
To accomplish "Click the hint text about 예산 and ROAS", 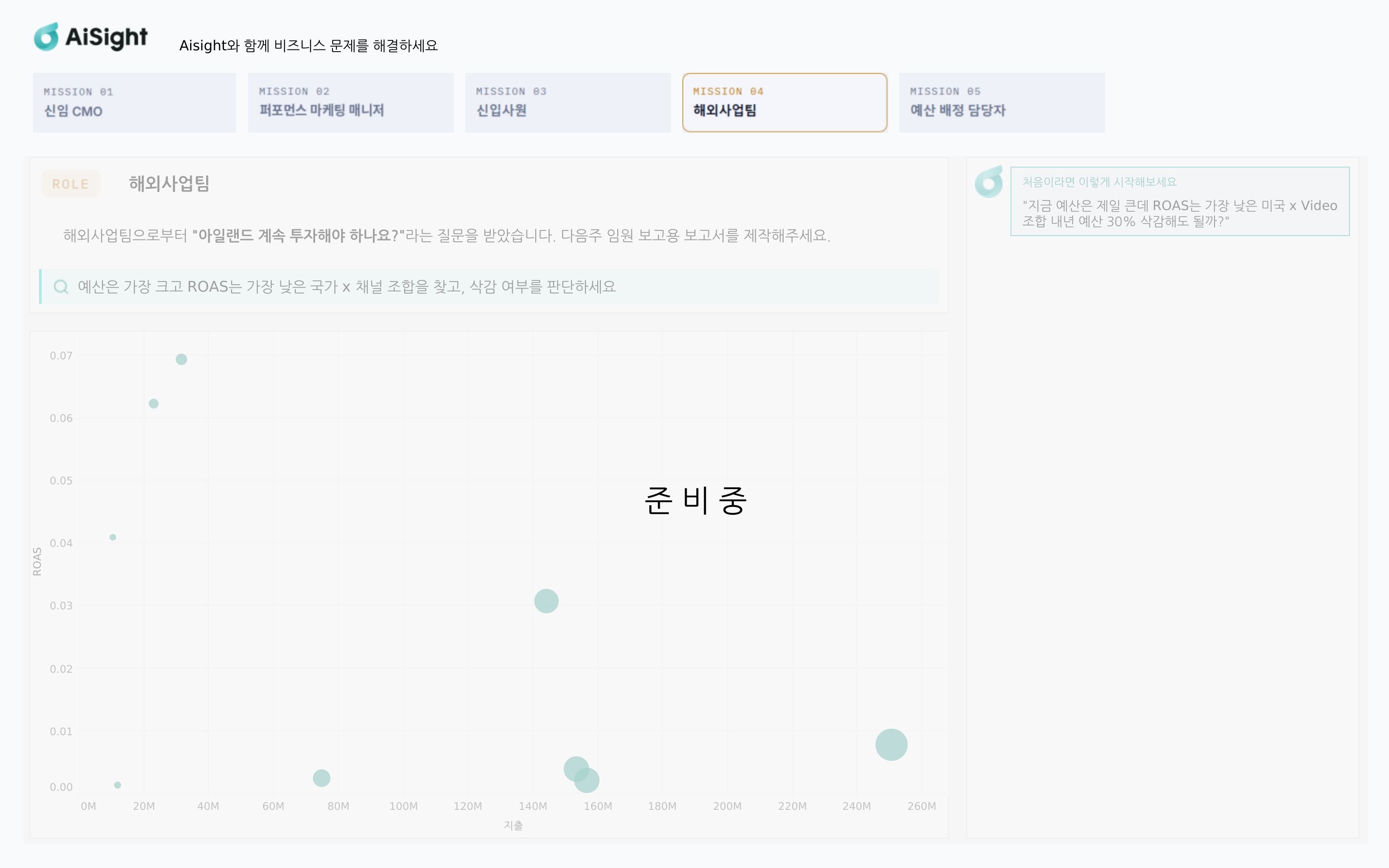I will (347, 286).
